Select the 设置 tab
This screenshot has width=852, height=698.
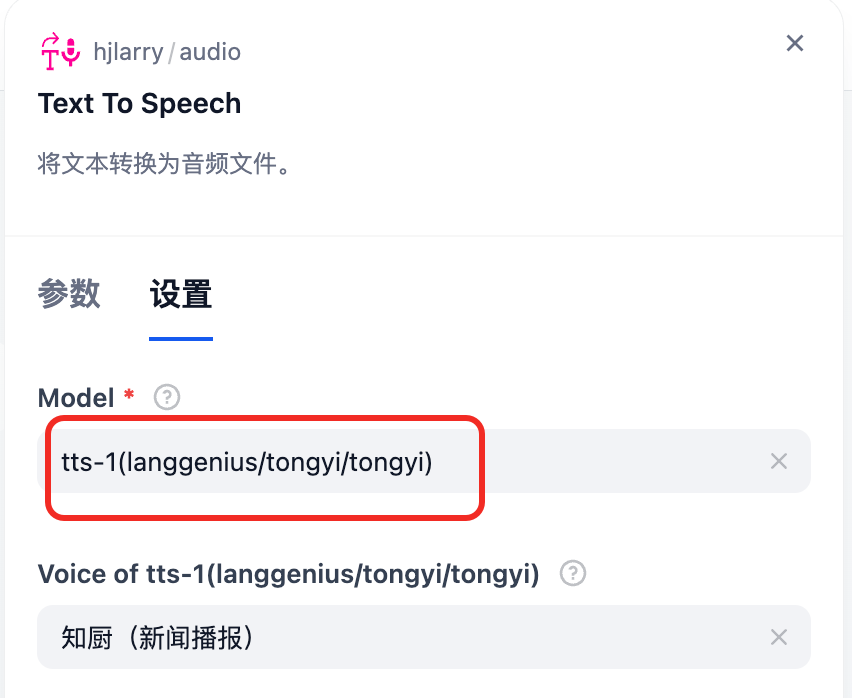180,294
